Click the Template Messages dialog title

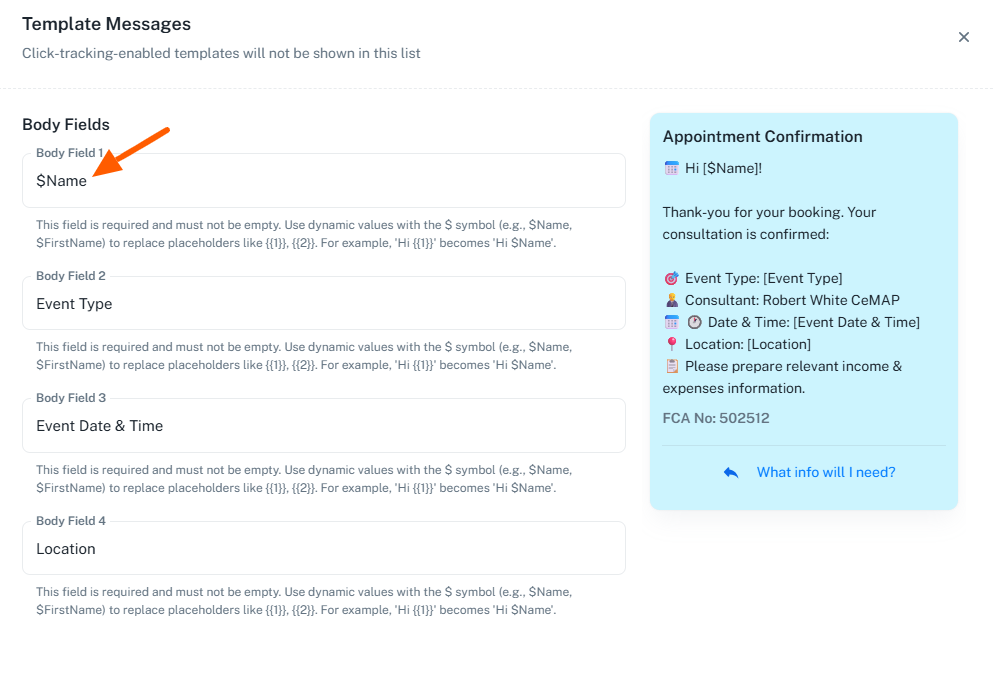pos(106,24)
